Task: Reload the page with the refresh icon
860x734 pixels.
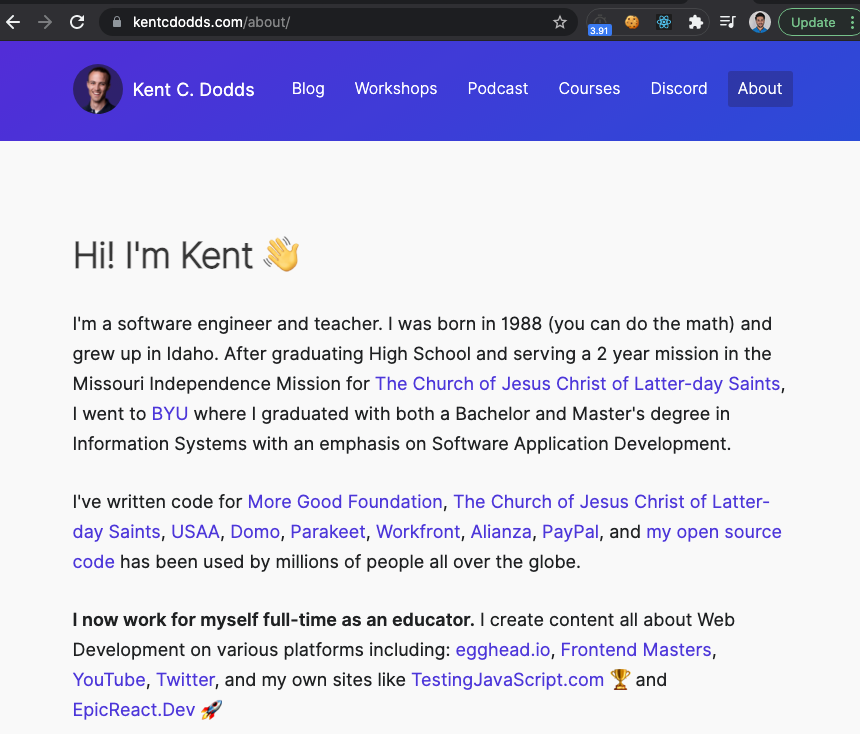Action: click(77, 22)
